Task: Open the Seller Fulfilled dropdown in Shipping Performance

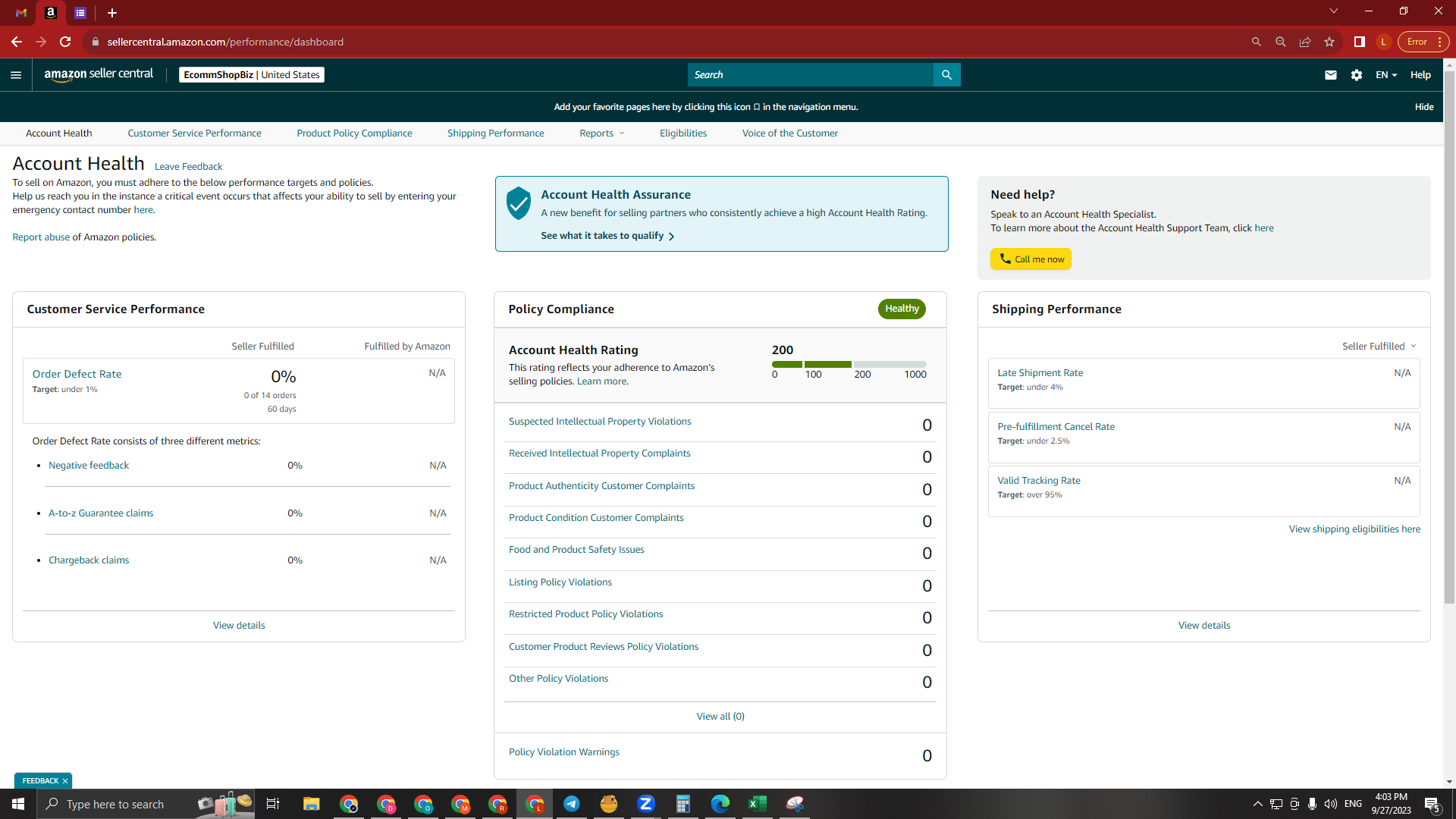Action: tap(1379, 347)
